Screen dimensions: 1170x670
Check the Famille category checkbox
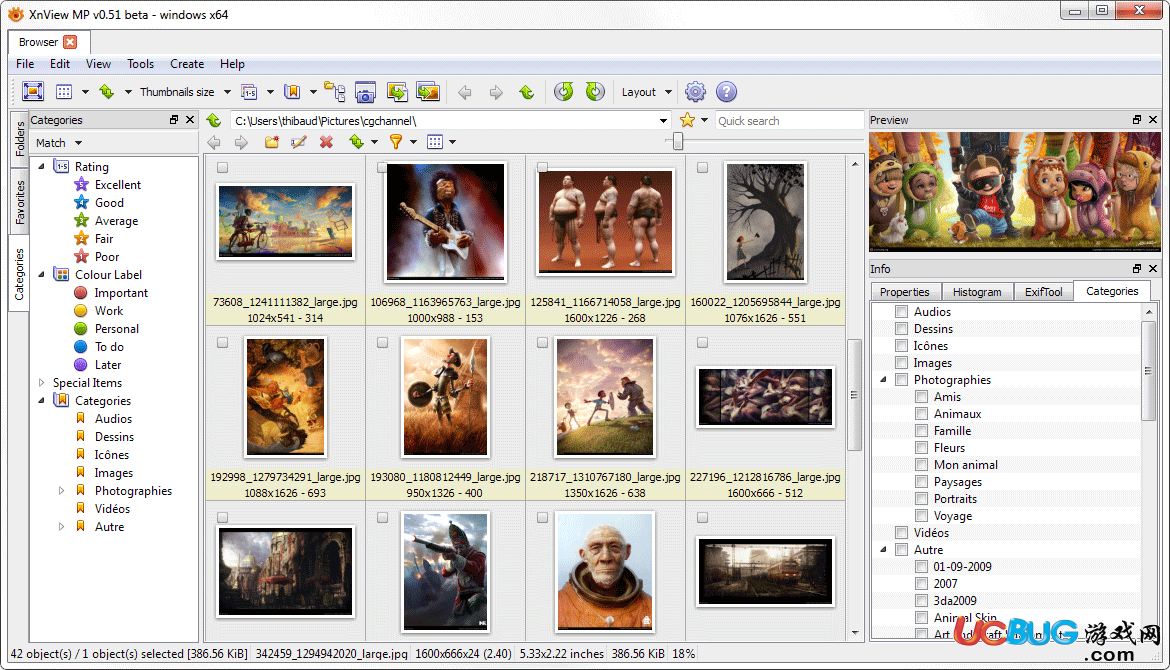point(922,431)
